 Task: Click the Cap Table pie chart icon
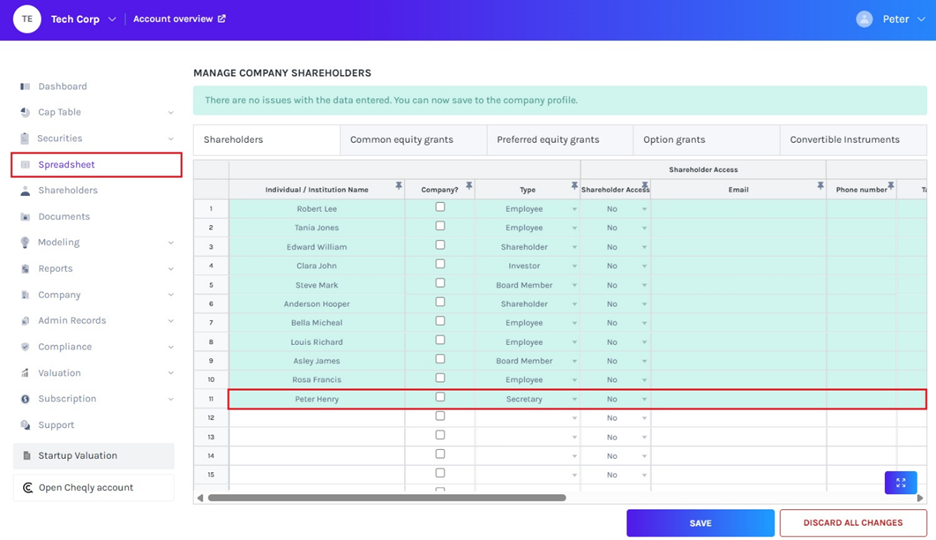click(x=25, y=113)
